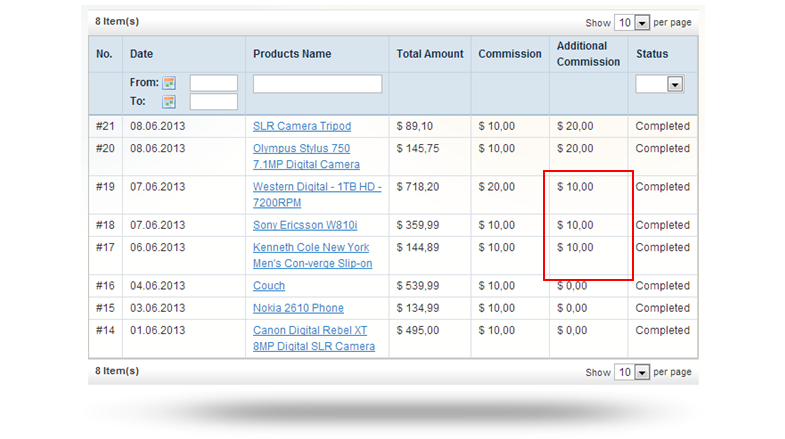Click Completed status for order #21
785x439 pixels.
pos(662,126)
